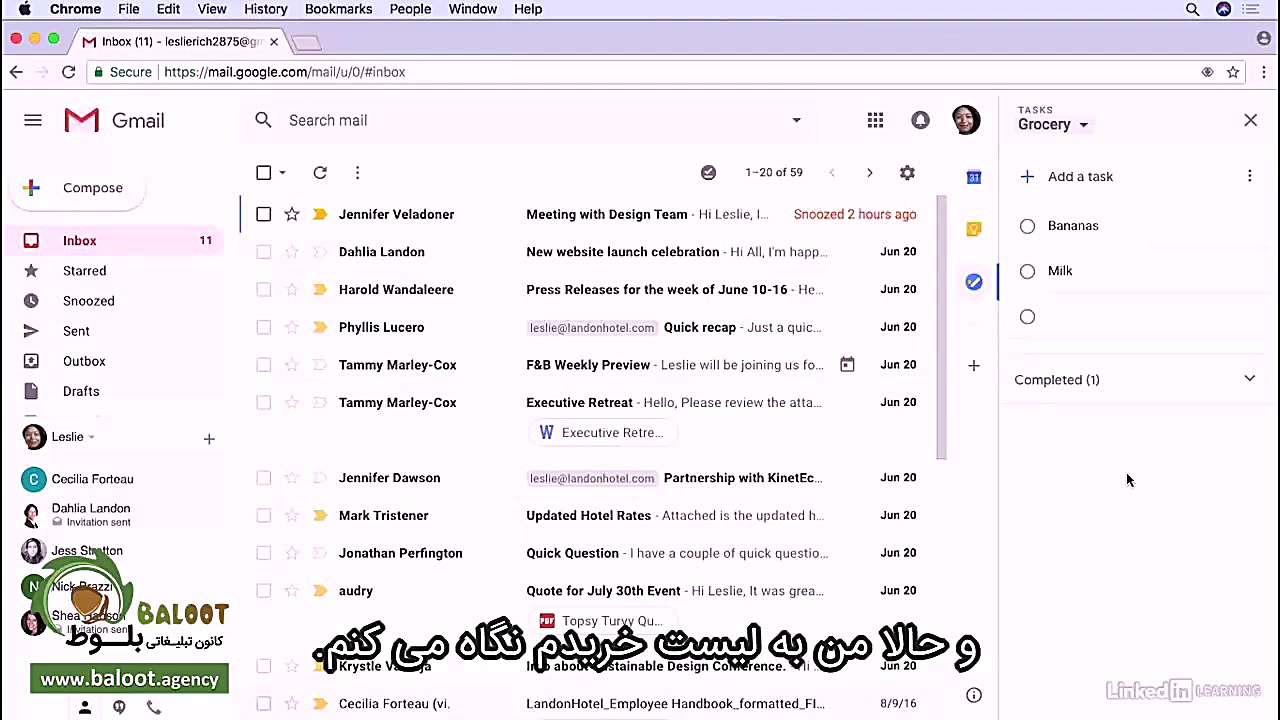Mark the Milk task as complete
This screenshot has height=720, width=1280.
pyautogui.click(x=1027, y=270)
